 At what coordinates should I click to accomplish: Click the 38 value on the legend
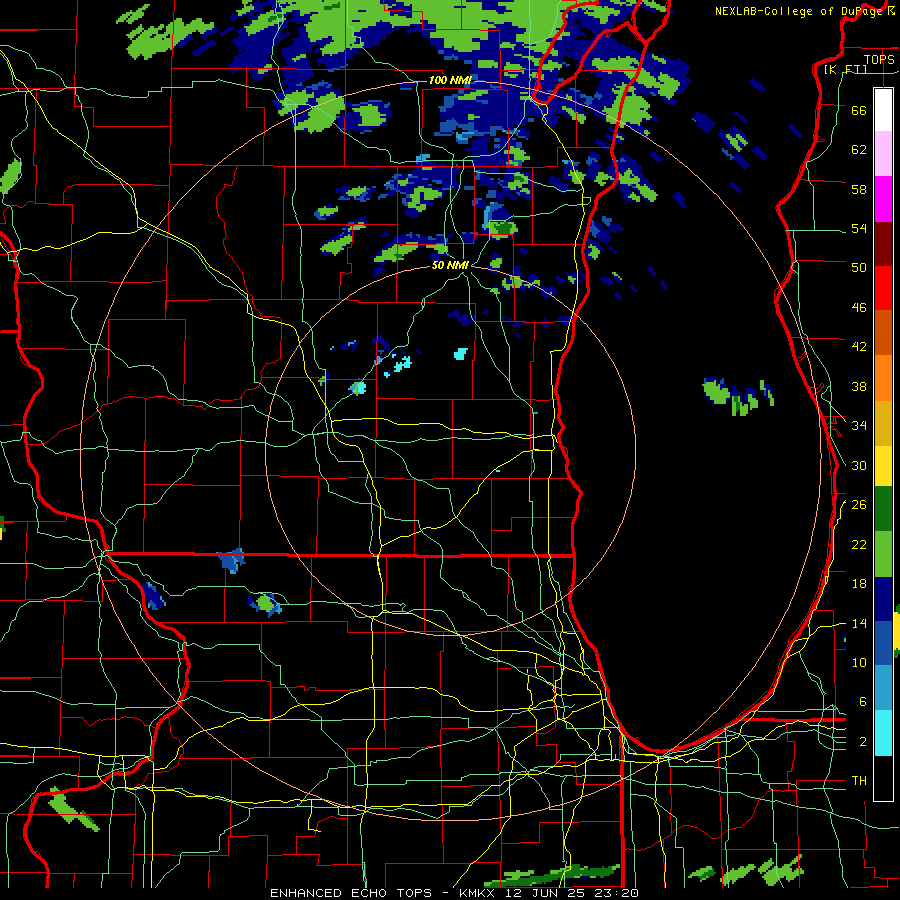859,386
